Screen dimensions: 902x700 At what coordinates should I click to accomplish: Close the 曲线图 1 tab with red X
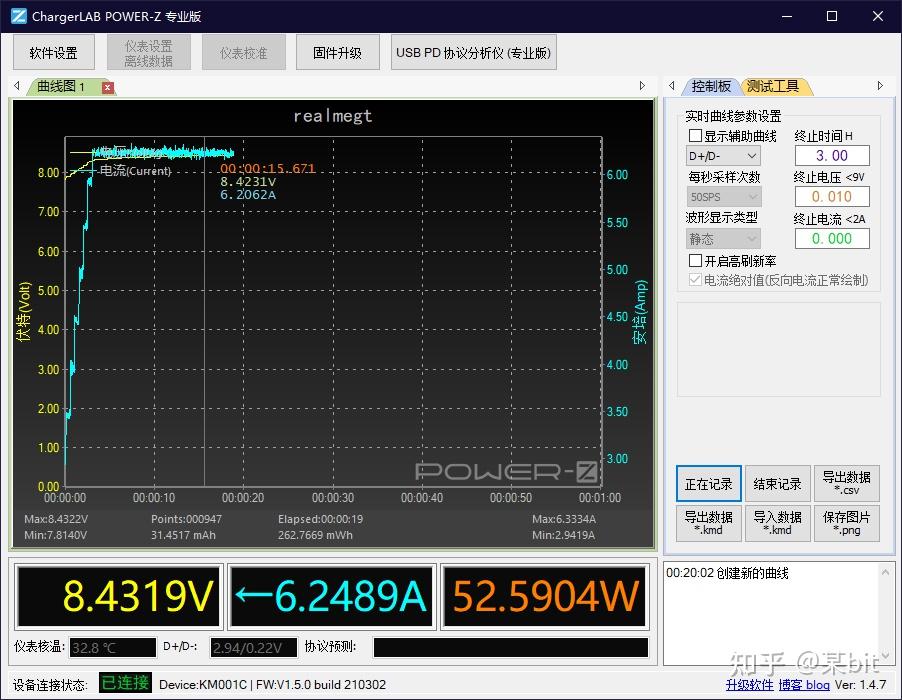click(108, 87)
